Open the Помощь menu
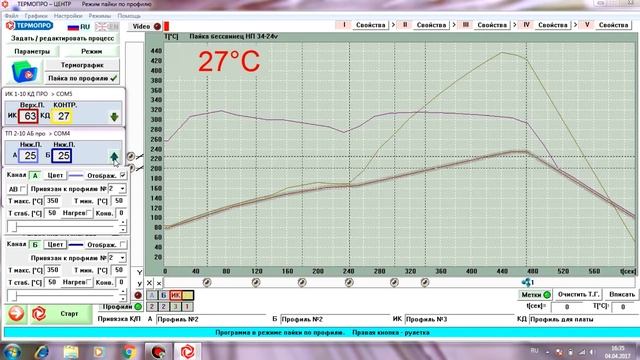The height and width of the screenshot is (360, 640). pos(129,16)
